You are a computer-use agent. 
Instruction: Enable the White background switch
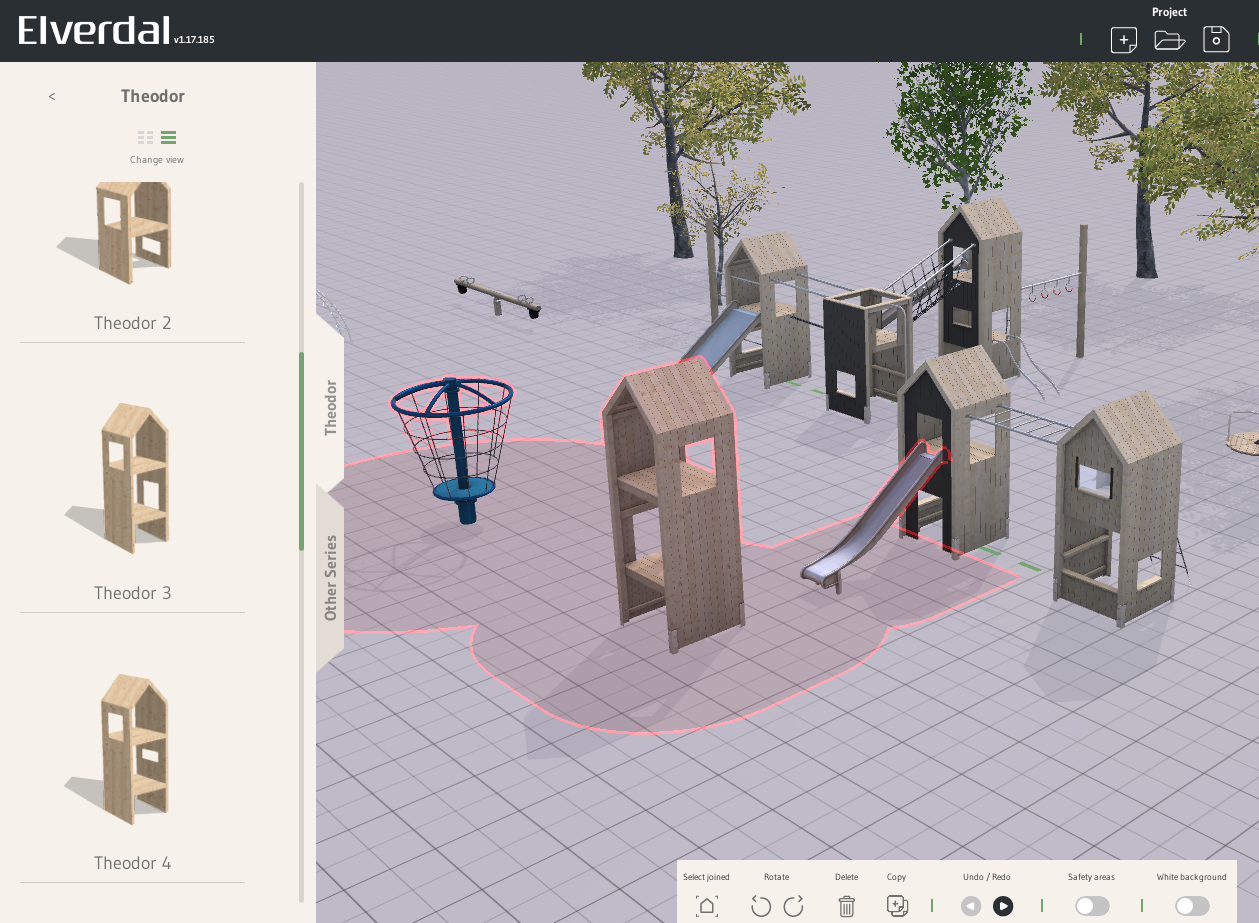click(1192, 906)
